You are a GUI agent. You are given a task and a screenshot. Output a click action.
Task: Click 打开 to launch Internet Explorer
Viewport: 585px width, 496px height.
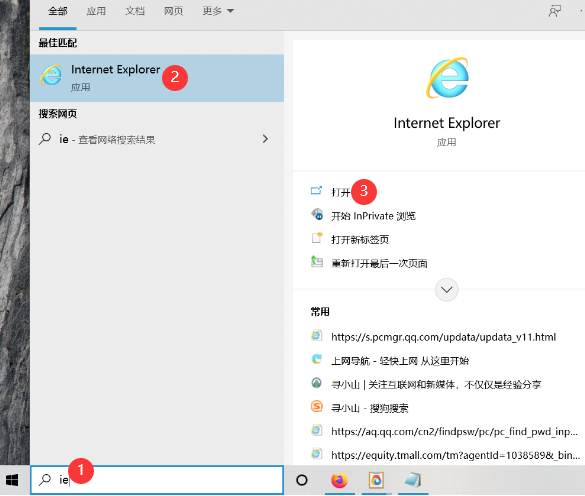pyautogui.click(x=341, y=192)
